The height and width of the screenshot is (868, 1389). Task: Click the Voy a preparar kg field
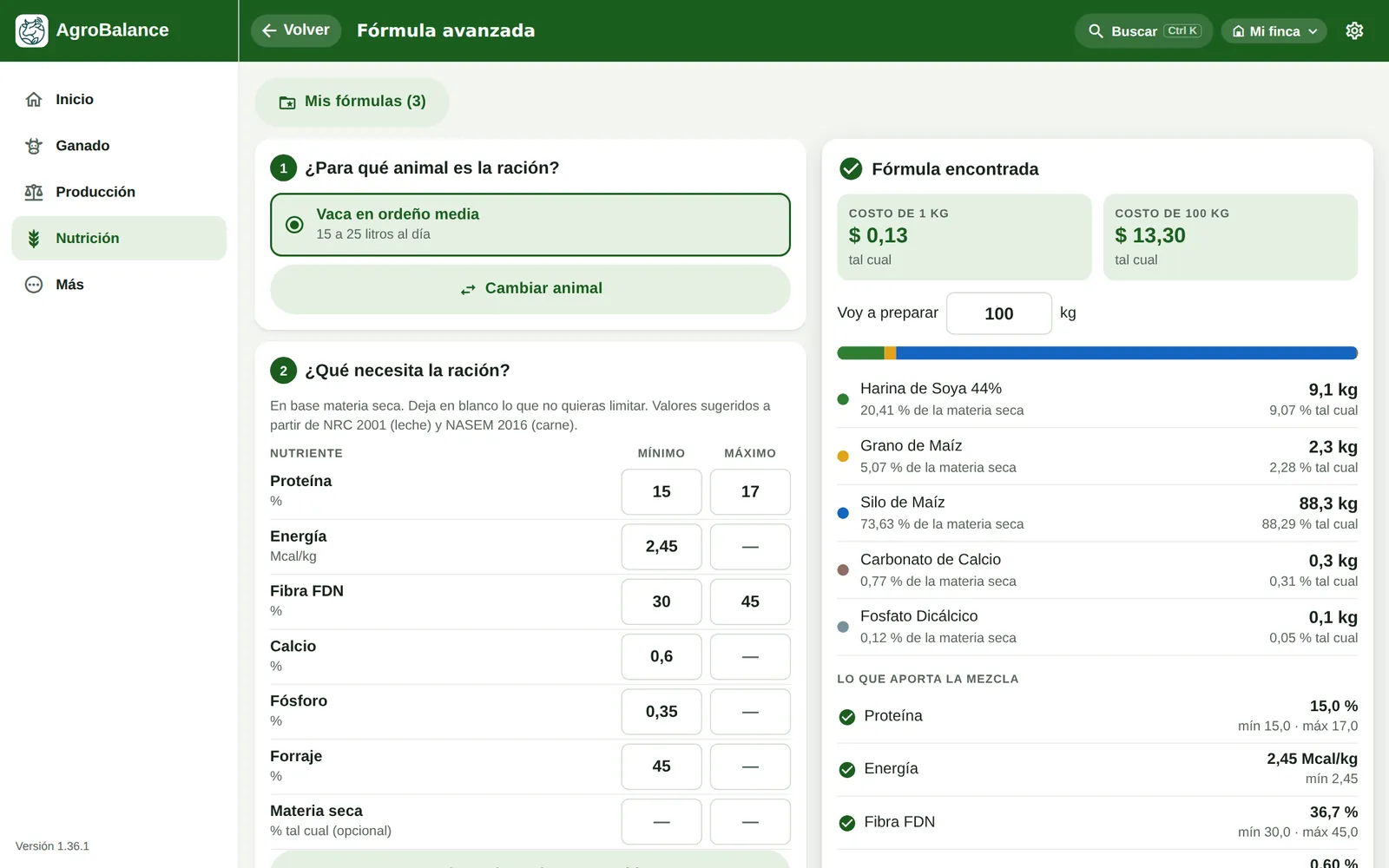point(999,313)
